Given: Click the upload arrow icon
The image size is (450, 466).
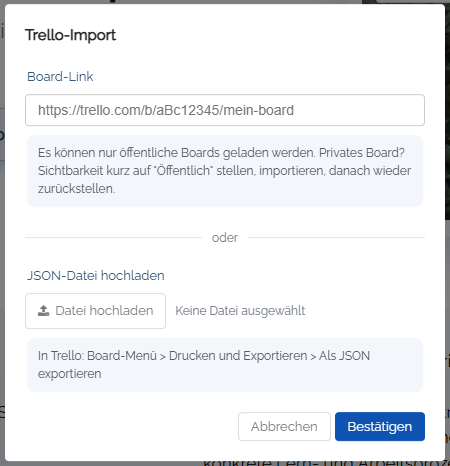Looking at the screenshot, I should click(43, 311).
